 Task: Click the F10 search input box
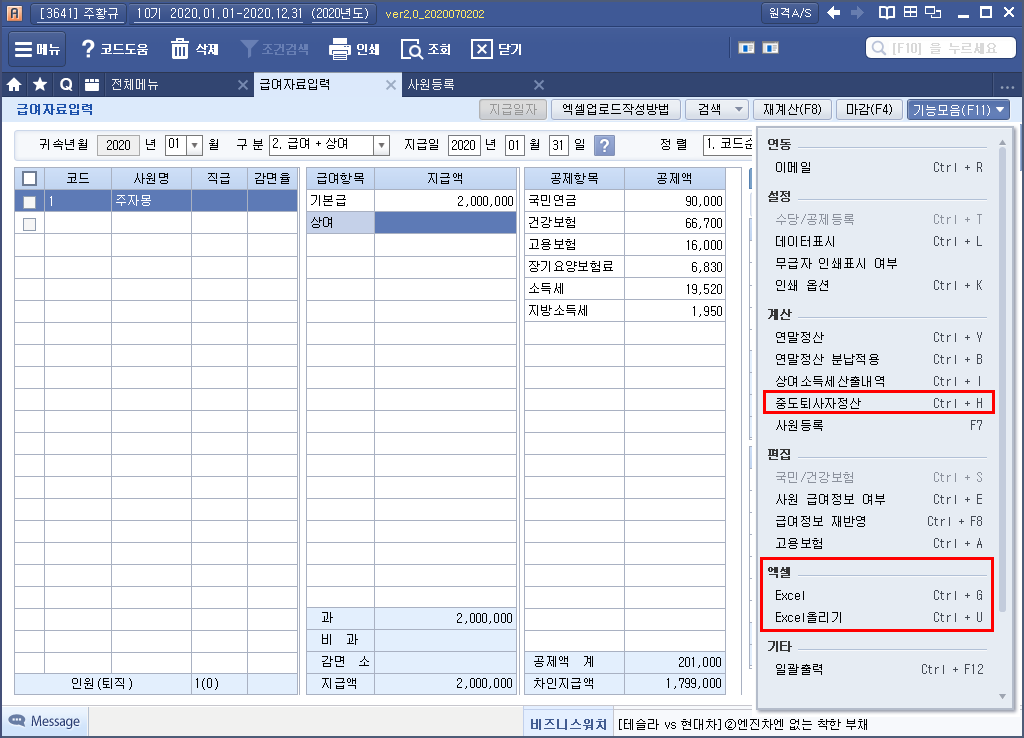[941, 48]
